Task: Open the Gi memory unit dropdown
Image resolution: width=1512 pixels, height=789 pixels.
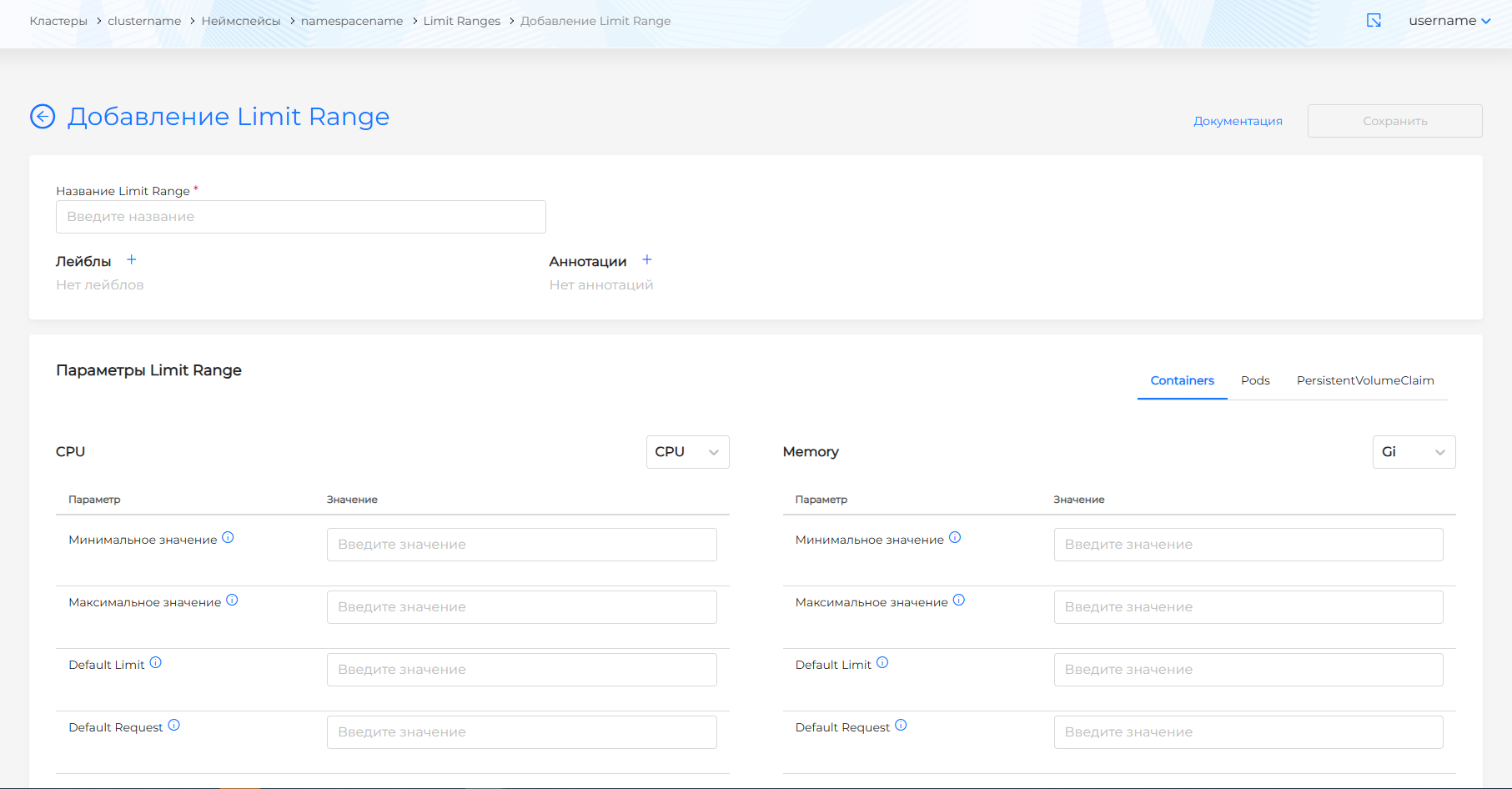Action: point(1414,452)
